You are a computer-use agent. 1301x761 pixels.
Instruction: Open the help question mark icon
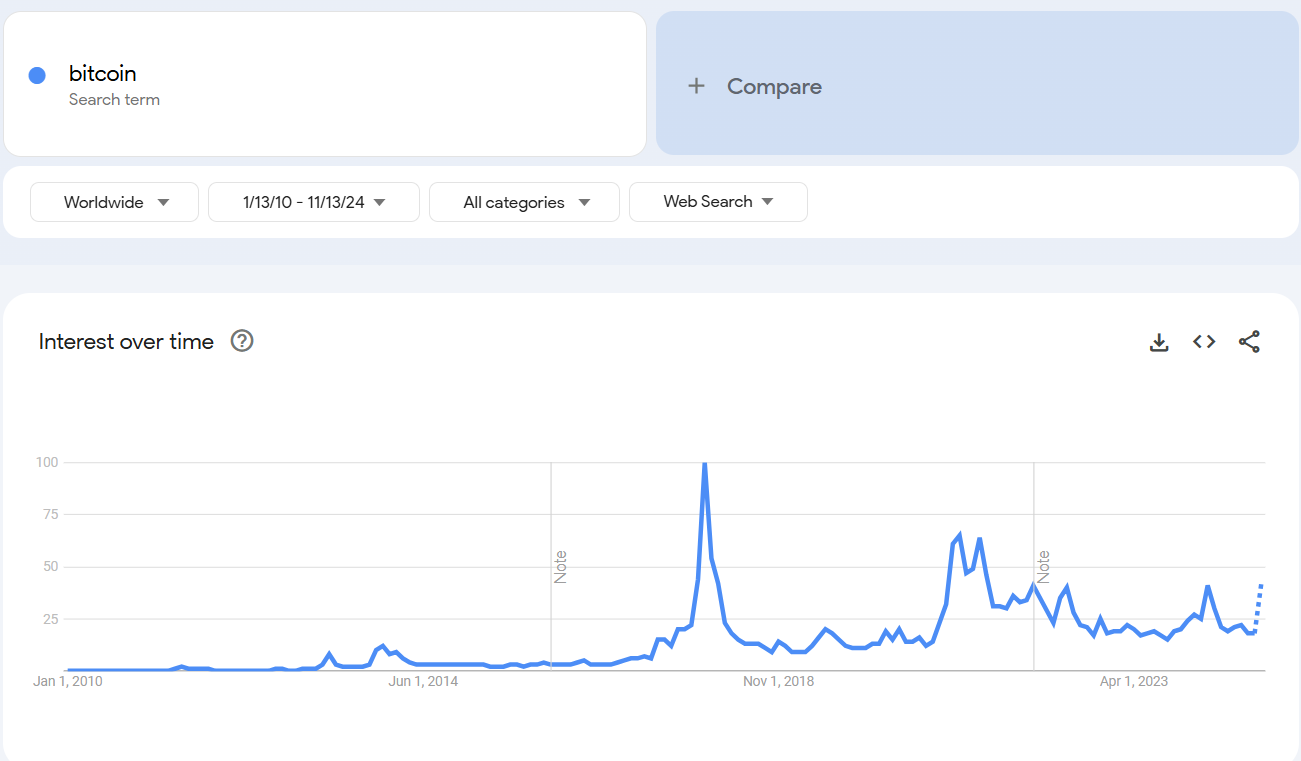point(242,341)
